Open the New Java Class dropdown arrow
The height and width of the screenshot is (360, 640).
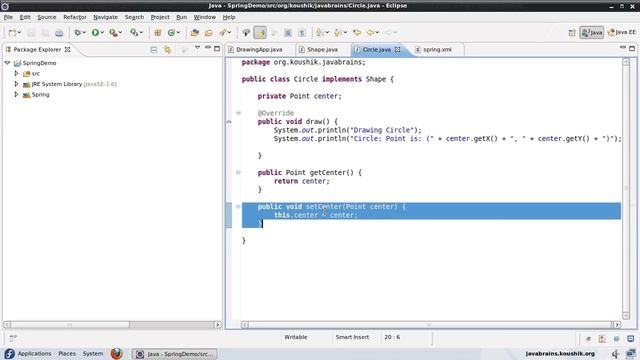[x=178, y=33]
